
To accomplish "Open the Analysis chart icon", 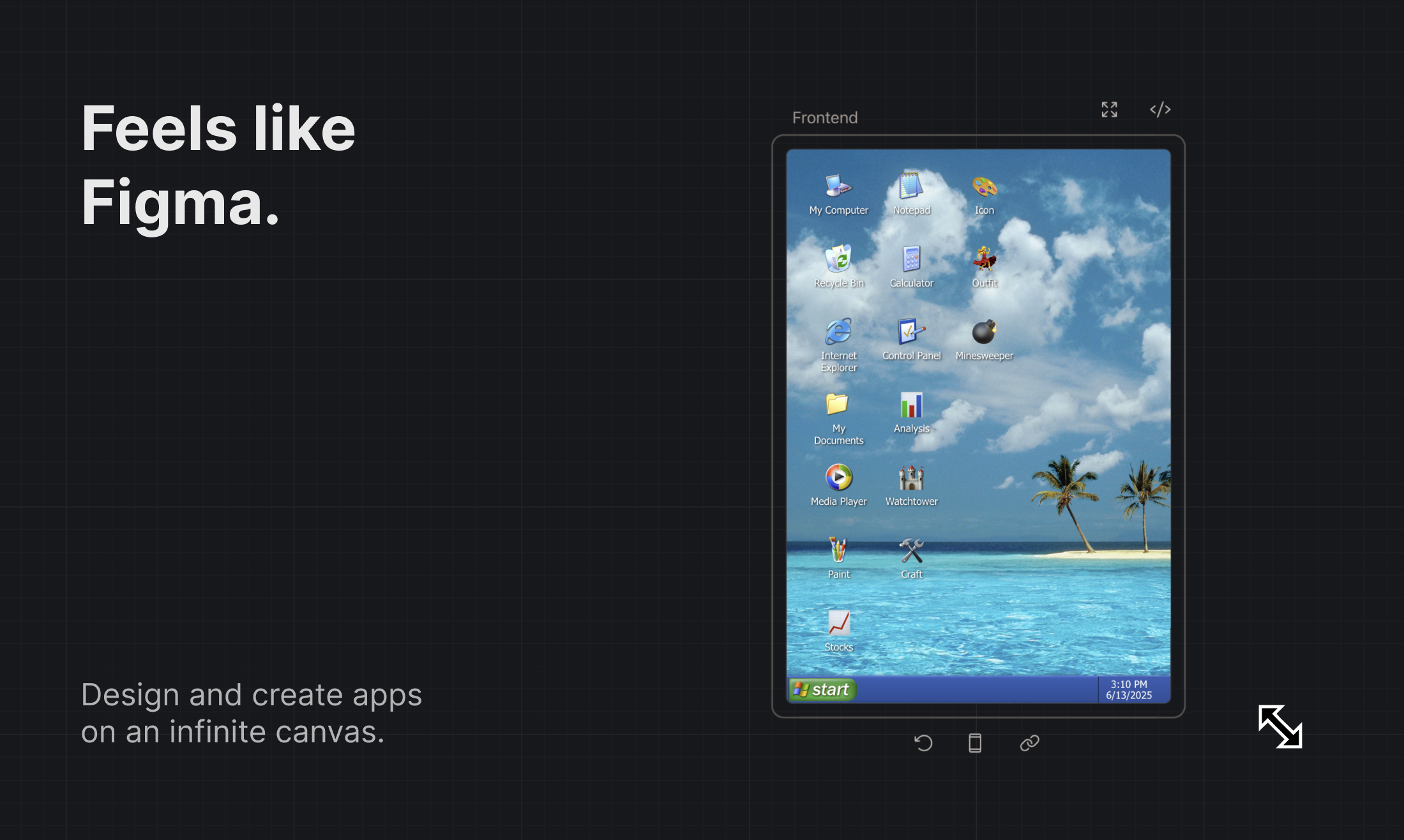I will [911, 406].
